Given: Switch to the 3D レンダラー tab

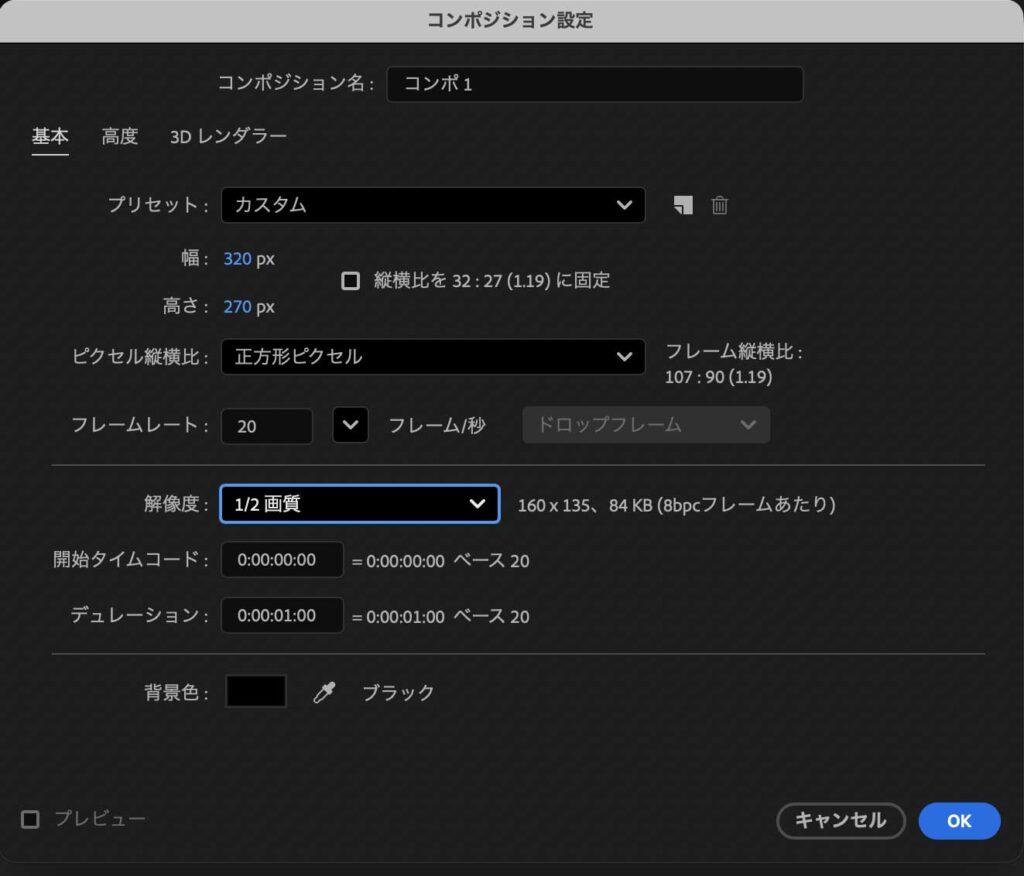Looking at the screenshot, I should click(227, 136).
